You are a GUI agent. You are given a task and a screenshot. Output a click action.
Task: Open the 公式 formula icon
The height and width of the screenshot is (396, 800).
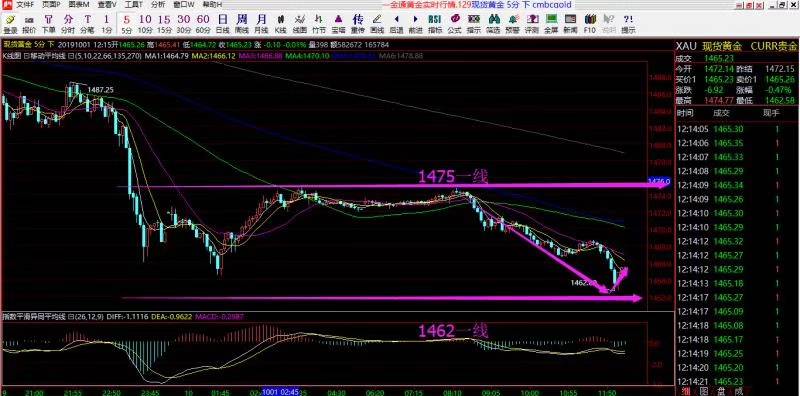click(454, 23)
